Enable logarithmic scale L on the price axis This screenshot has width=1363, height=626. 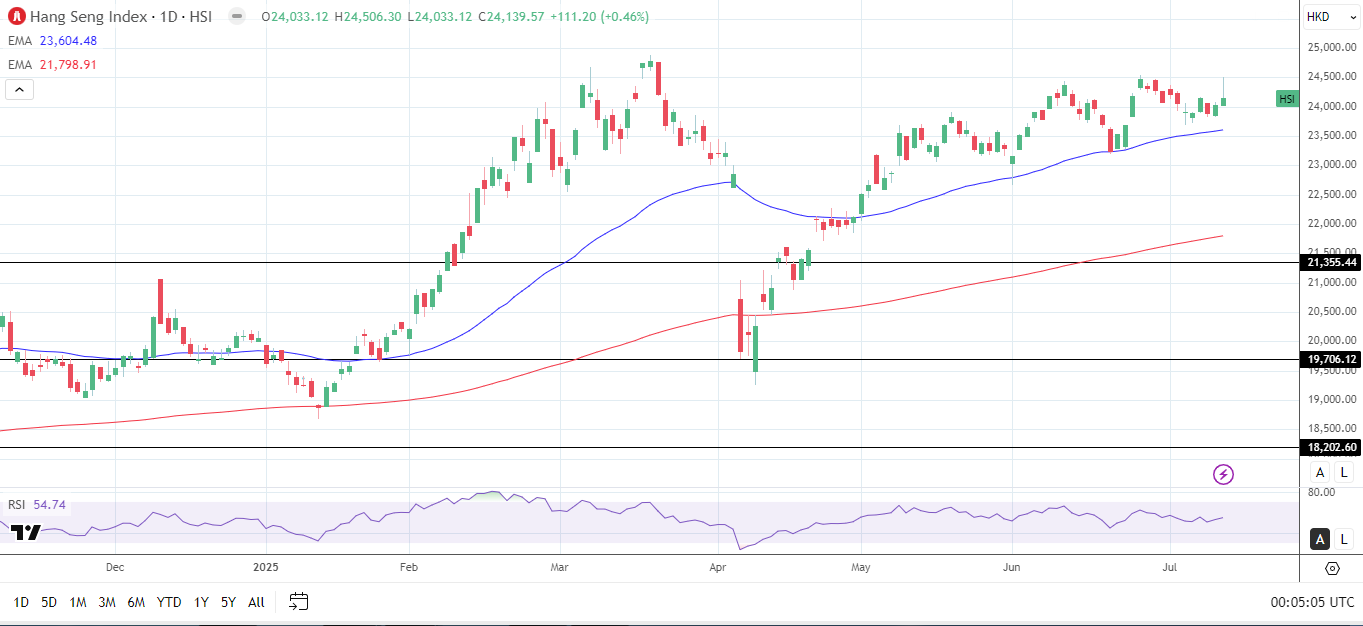point(1344,472)
